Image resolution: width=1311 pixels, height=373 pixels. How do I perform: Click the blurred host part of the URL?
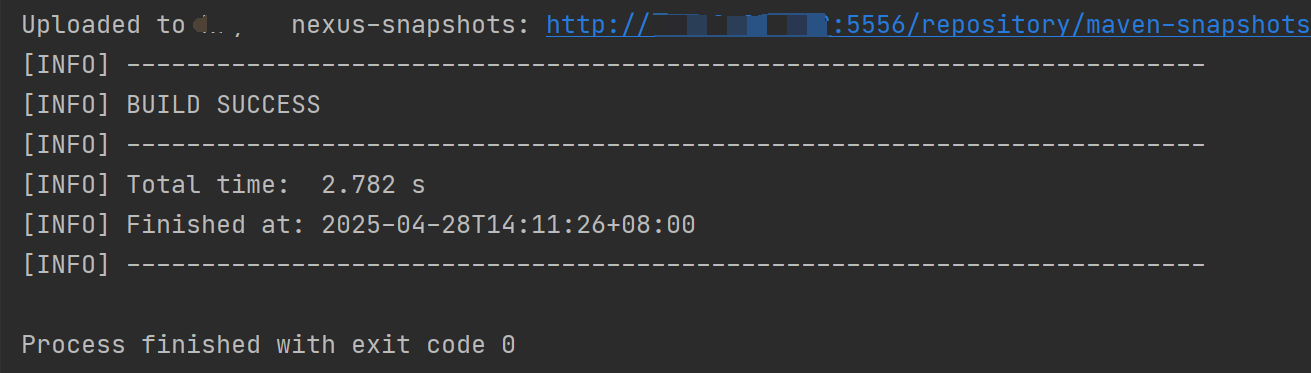point(737,25)
